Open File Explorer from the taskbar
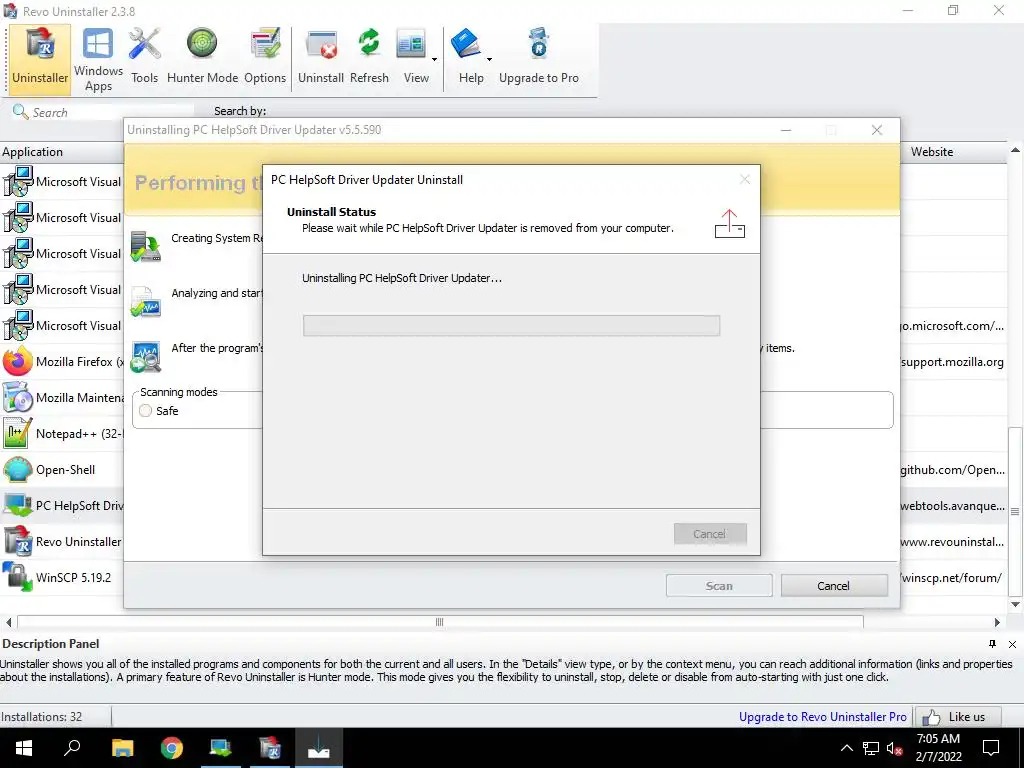The height and width of the screenshot is (768, 1024). pos(122,748)
